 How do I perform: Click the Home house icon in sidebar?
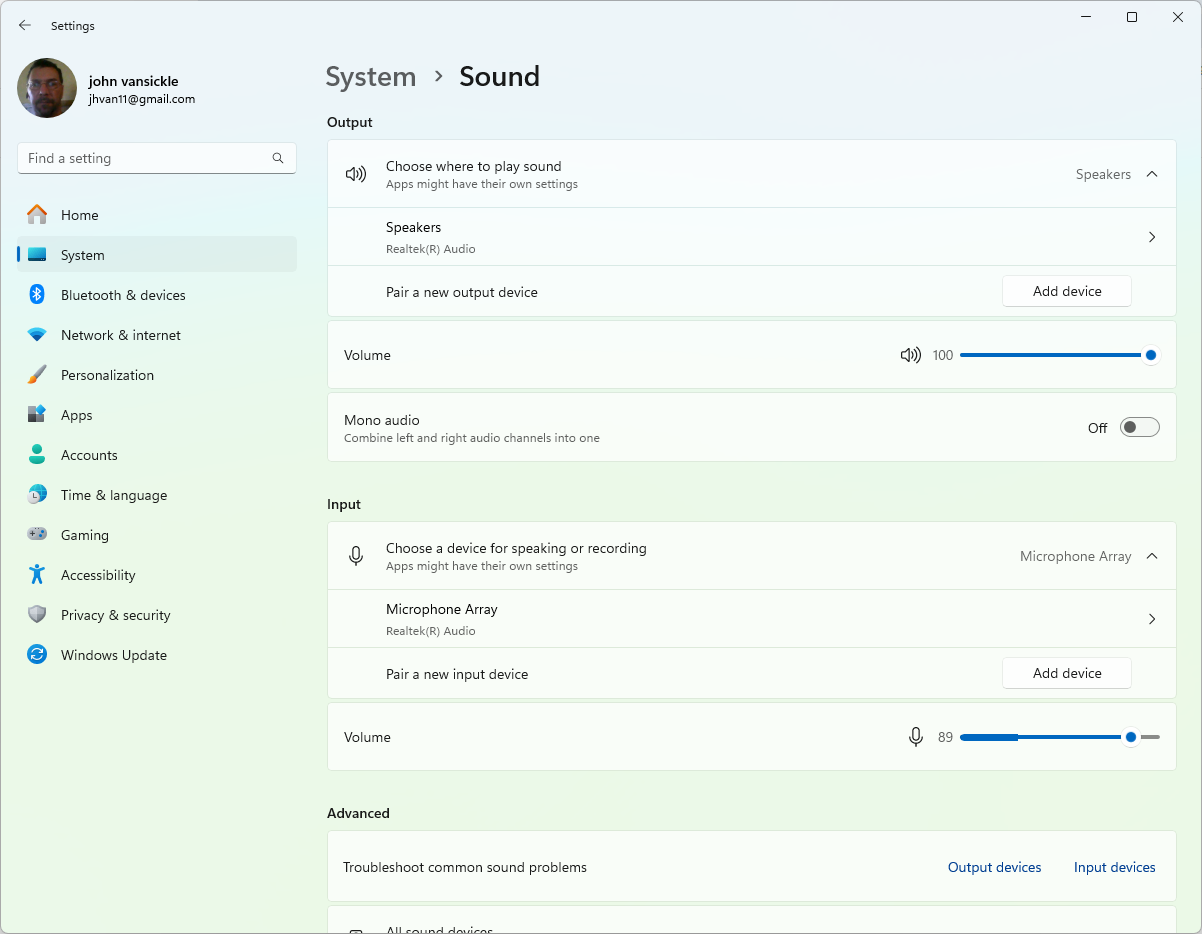(37, 214)
